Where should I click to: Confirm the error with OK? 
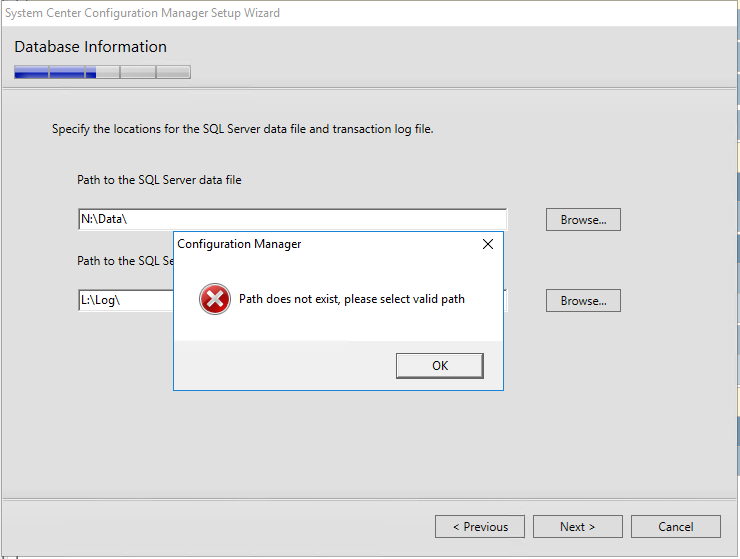[440, 365]
